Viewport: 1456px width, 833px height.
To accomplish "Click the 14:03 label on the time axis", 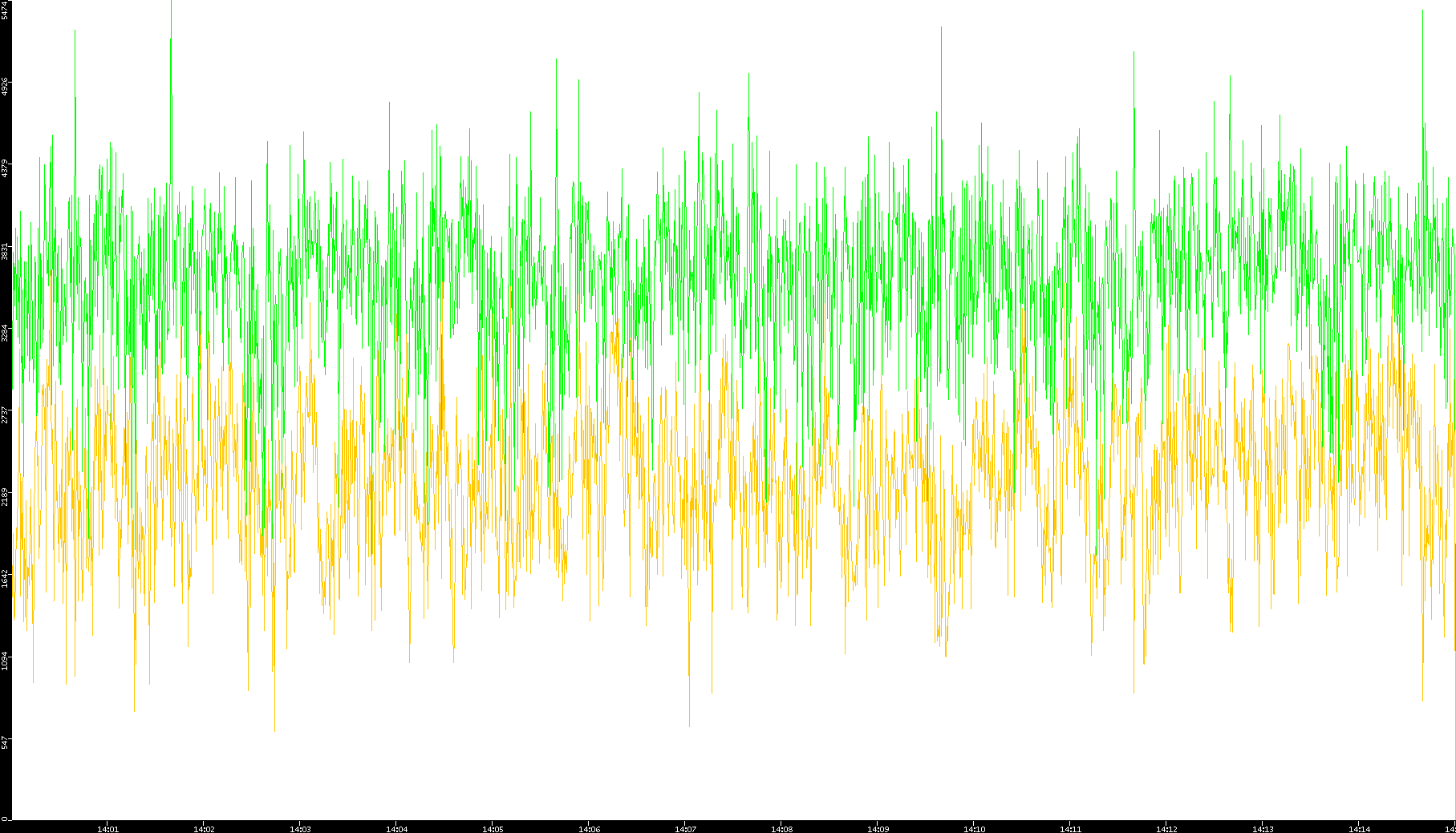I will pyautogui.click(x=300, y=829).
